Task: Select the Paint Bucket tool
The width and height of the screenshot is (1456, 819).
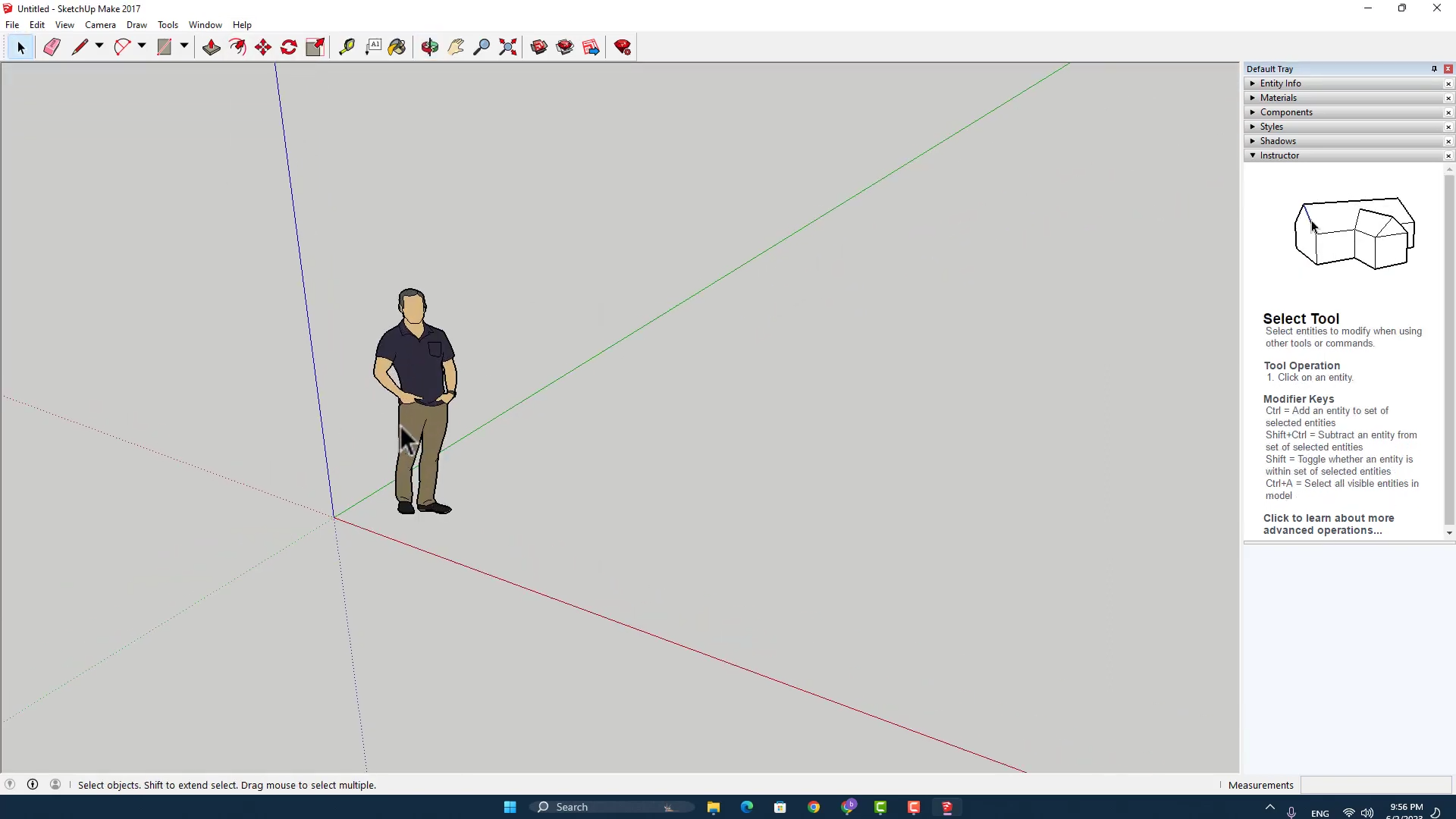Action: click(x=397, y=47)
